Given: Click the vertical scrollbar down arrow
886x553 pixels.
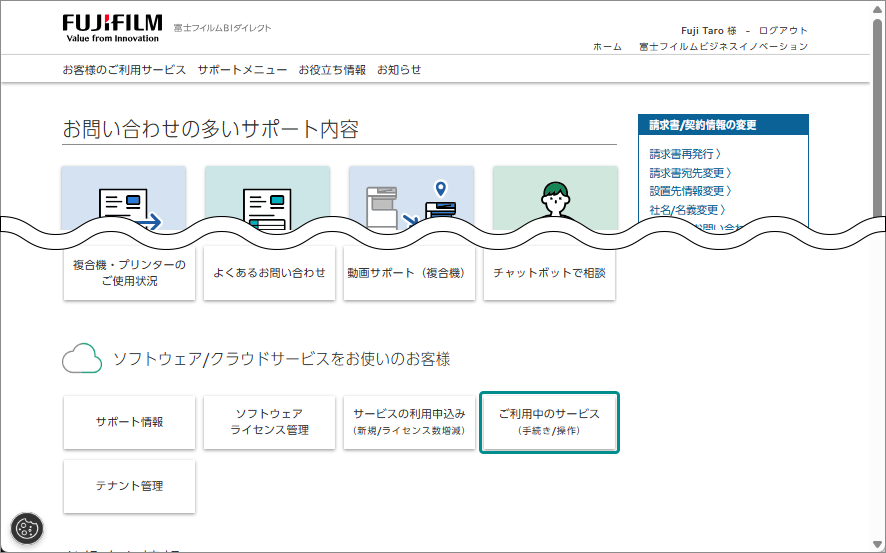Looking at the screenshot, I should pyautogui.click(x=877, y=545).
